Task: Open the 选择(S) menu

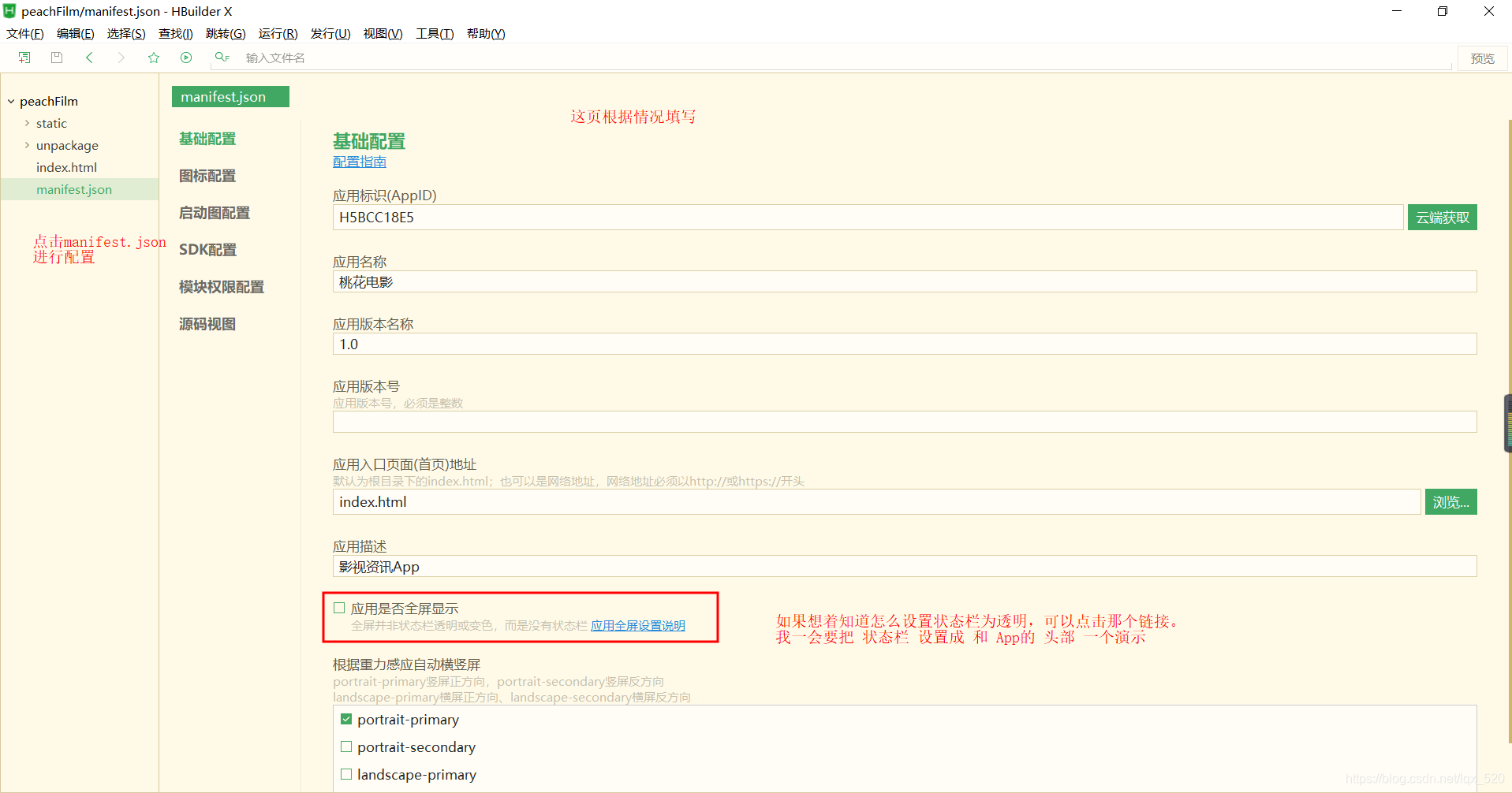Action: point(126,34)
